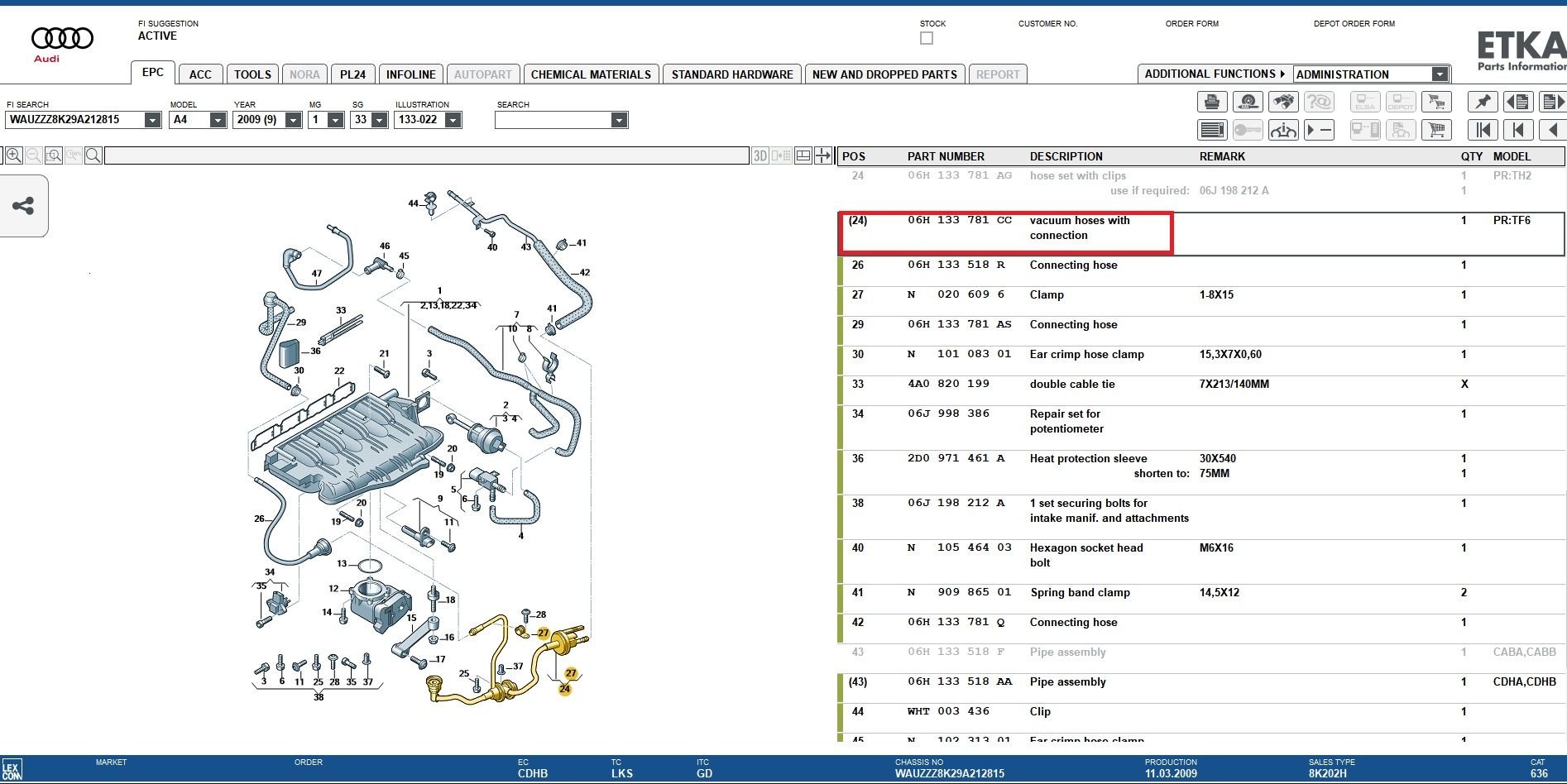
Task: Switch to the CHEMICAL MATERIALS tab
Action: [591, 74]
